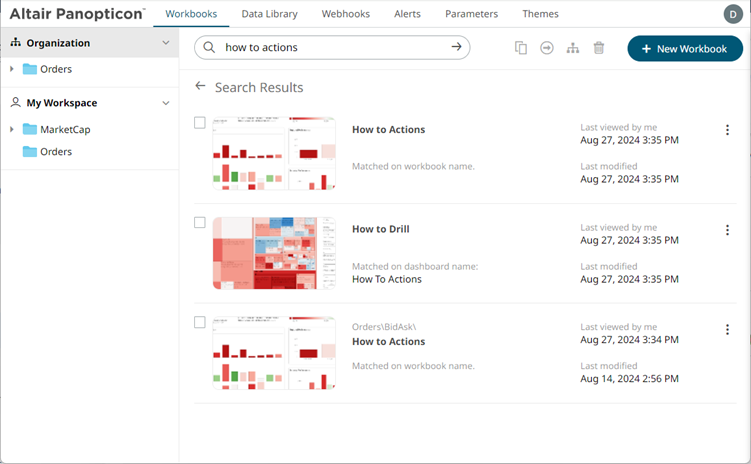Click the search submit arrow icon
This screenshot has width=751, height=464.
pyautogui.click(x=457, y=47)
